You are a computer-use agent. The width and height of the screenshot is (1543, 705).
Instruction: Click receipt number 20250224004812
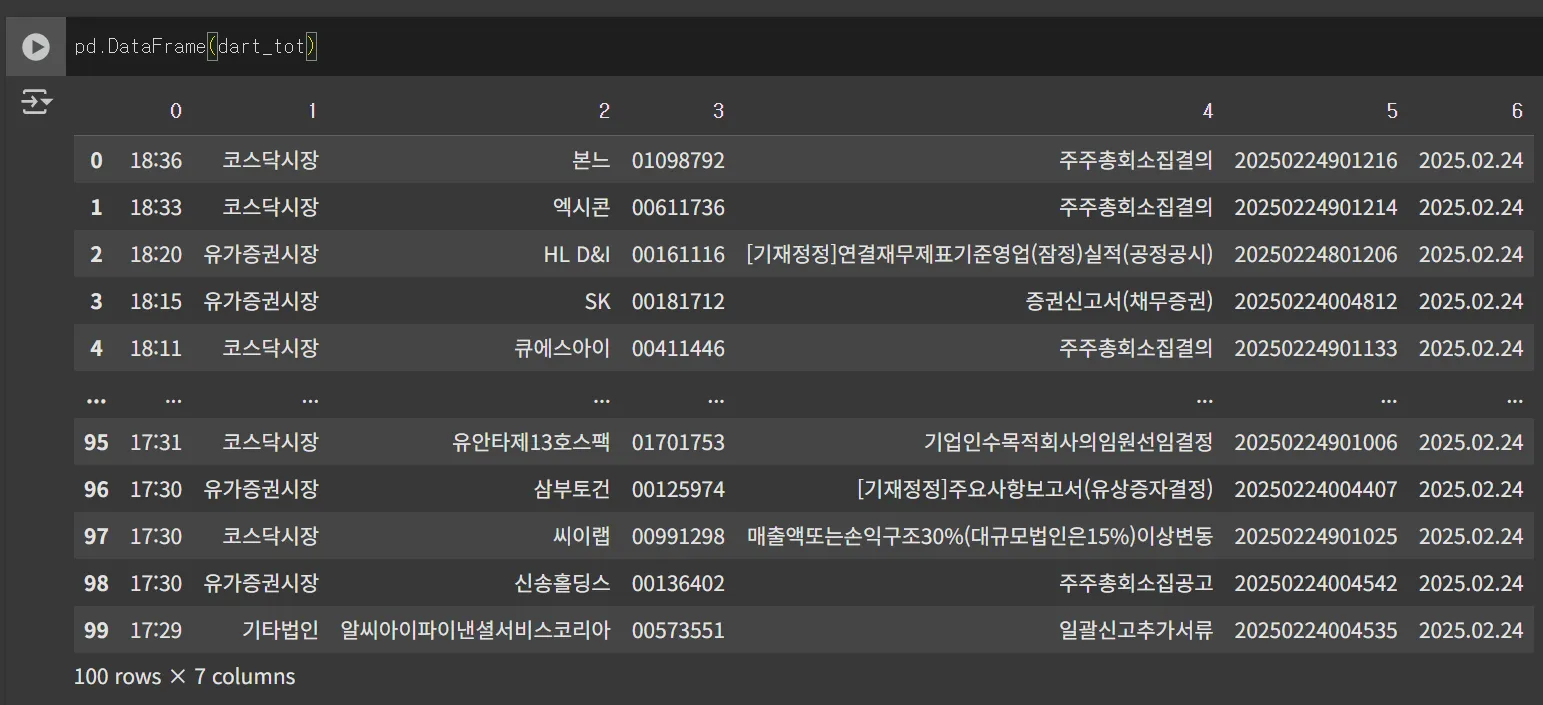1316,301
